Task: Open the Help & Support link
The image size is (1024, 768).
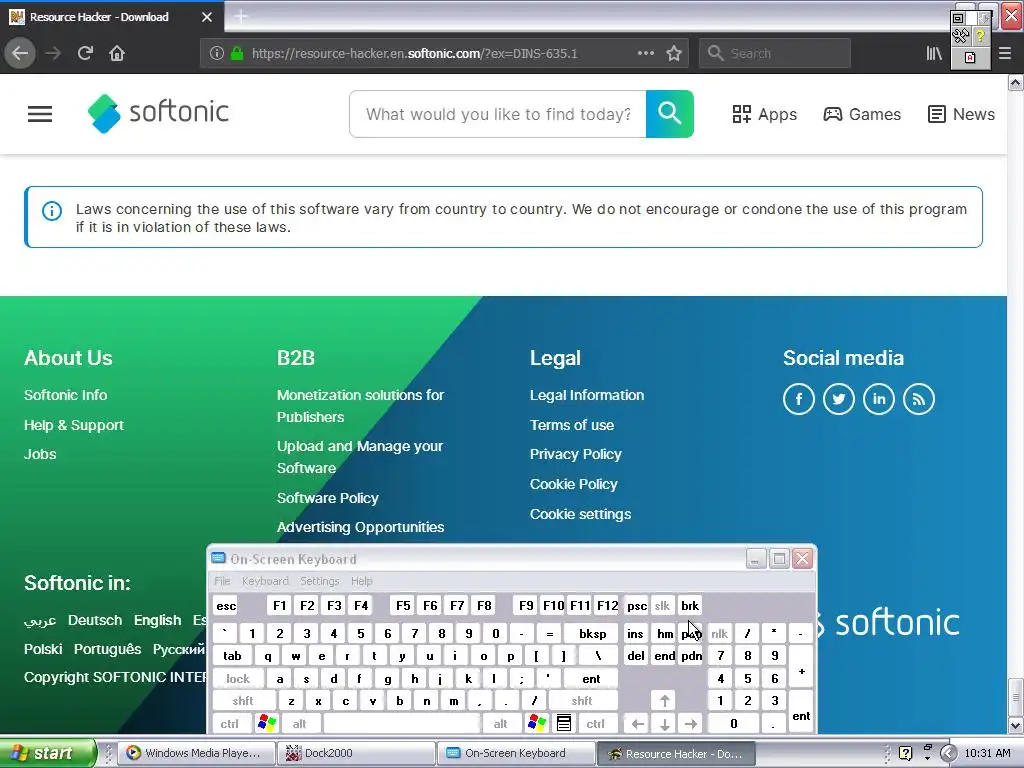Action: (x=74, y=425)
